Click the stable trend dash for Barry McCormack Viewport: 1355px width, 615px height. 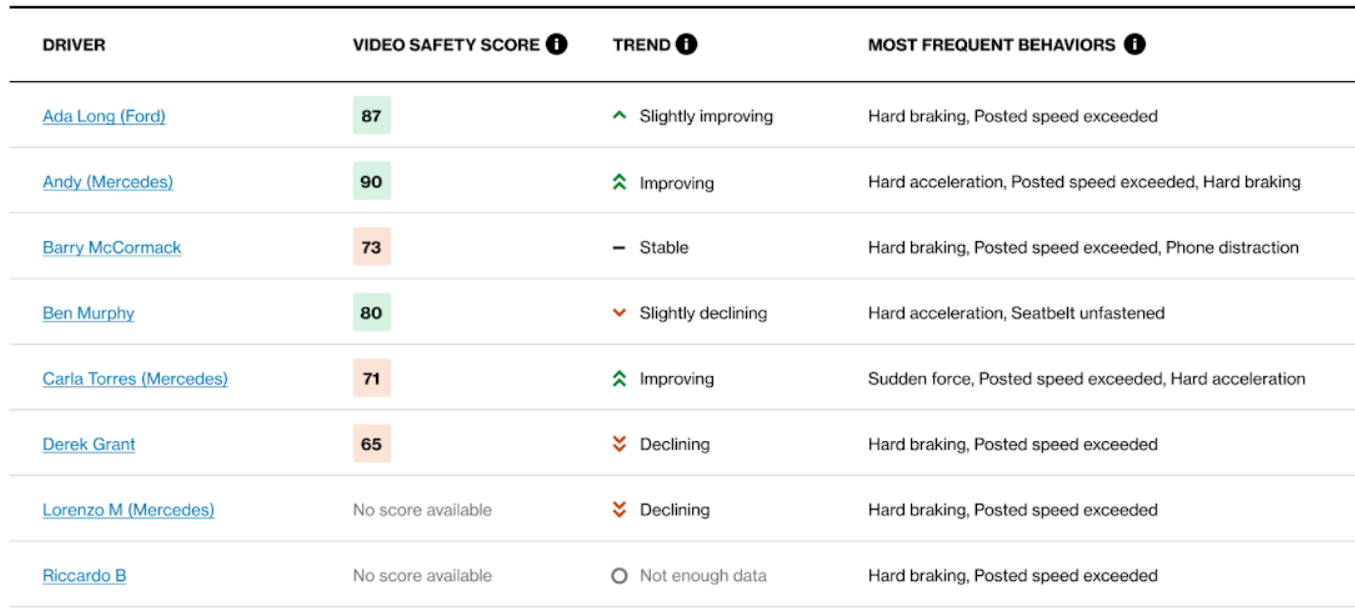click(621, 247)
